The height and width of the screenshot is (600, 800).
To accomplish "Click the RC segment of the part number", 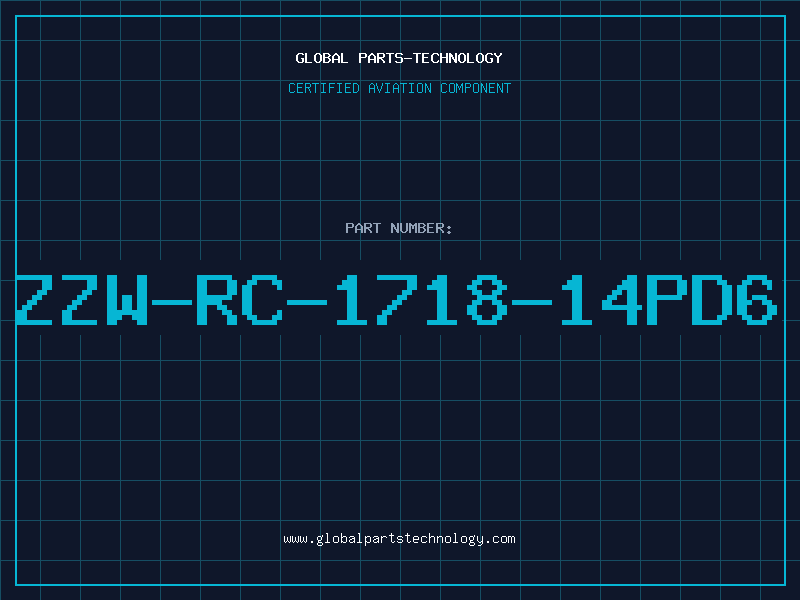I will (240, 300).
